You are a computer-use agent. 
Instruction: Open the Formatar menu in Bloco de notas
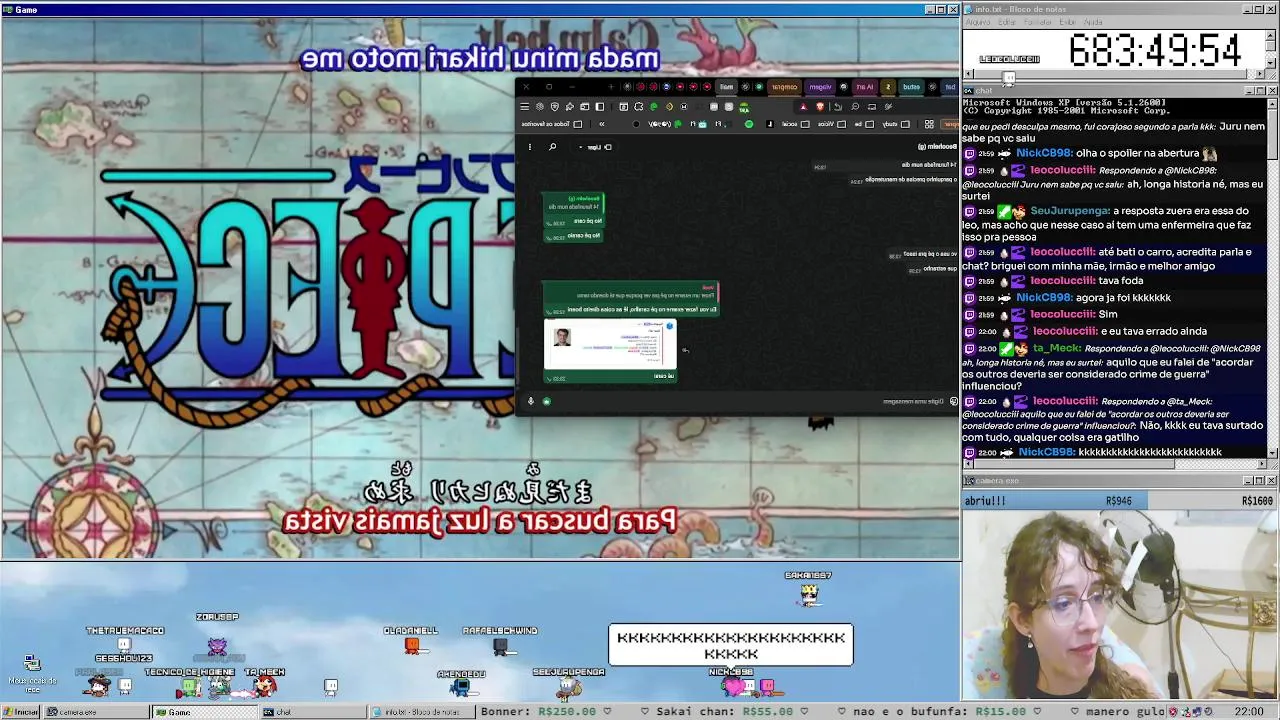point(1038,22)
